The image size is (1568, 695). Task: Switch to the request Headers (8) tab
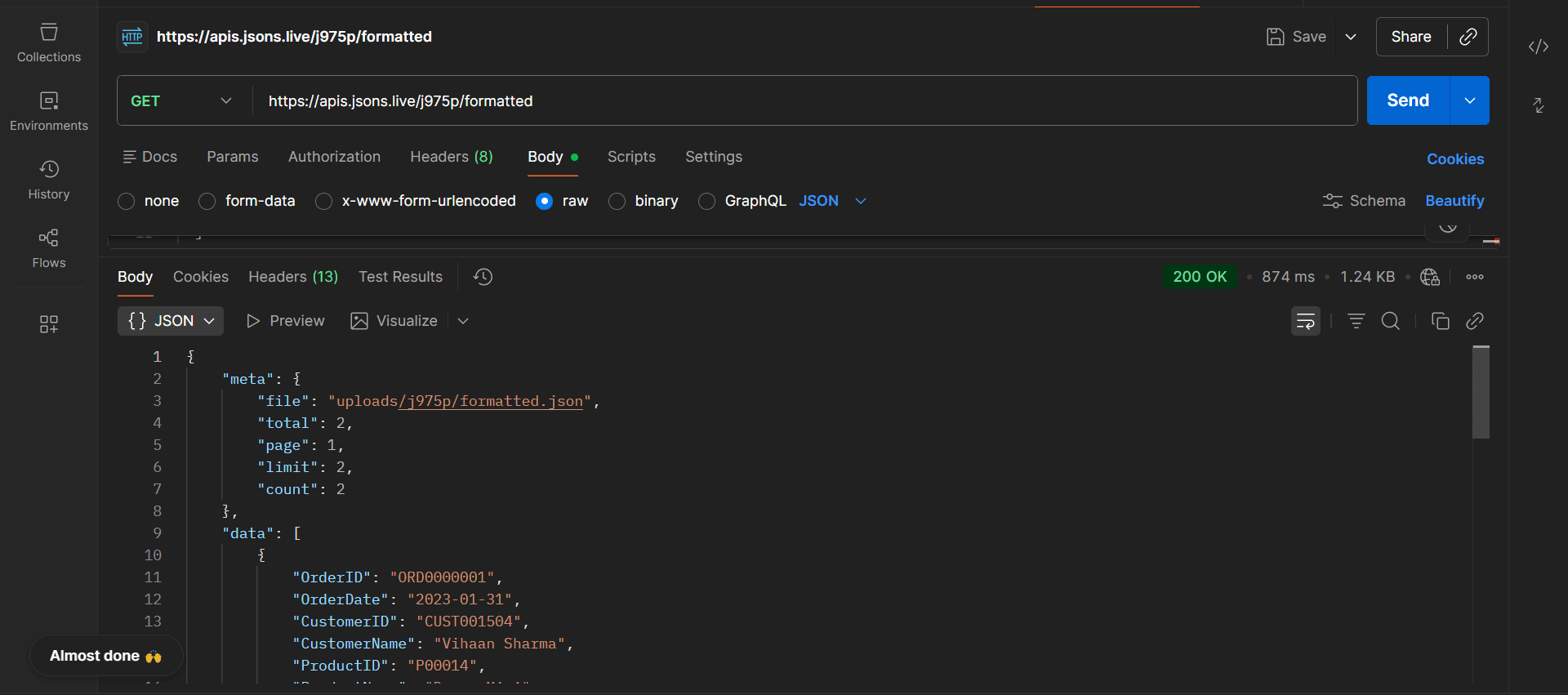pyautogui.click(x=452, y=157)
